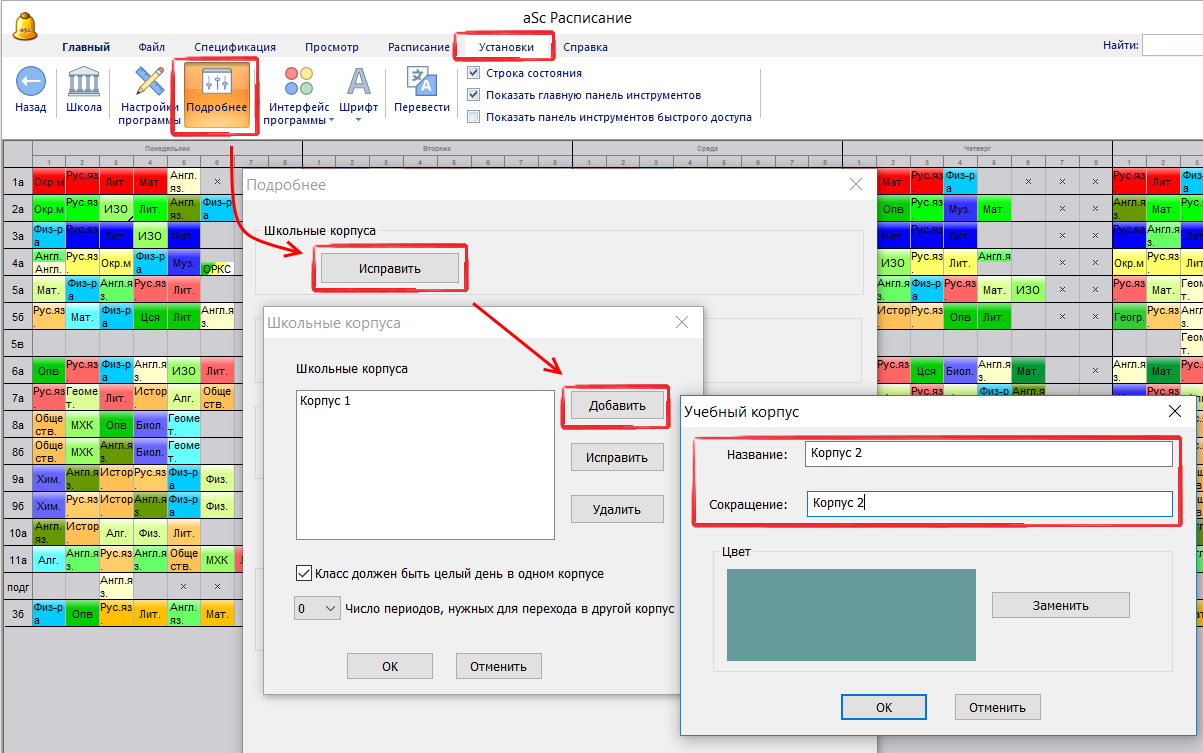
Task: Open Интерфейс программы colored circles icon
Action: coord(298,82)
